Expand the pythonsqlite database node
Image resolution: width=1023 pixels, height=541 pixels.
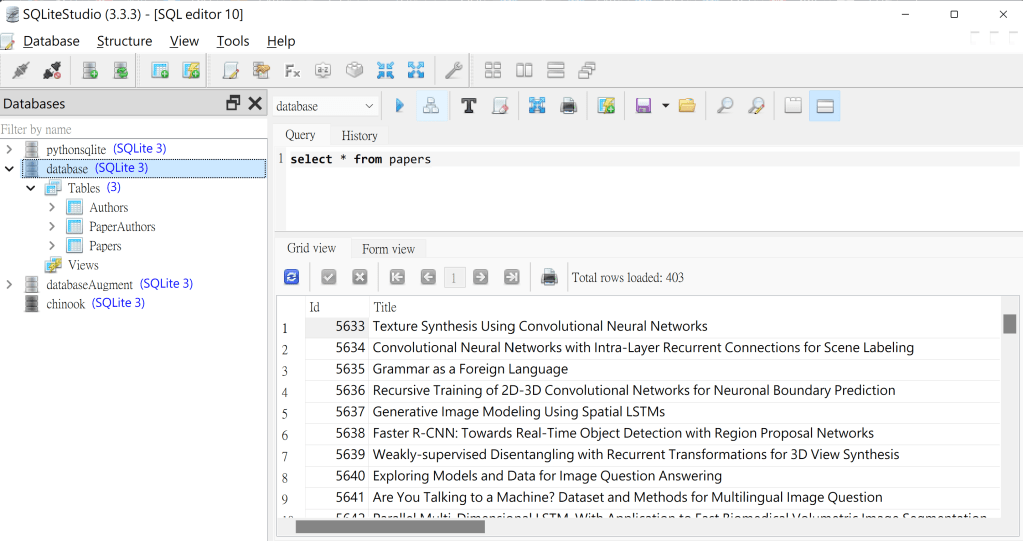click(x=9, y=149)
